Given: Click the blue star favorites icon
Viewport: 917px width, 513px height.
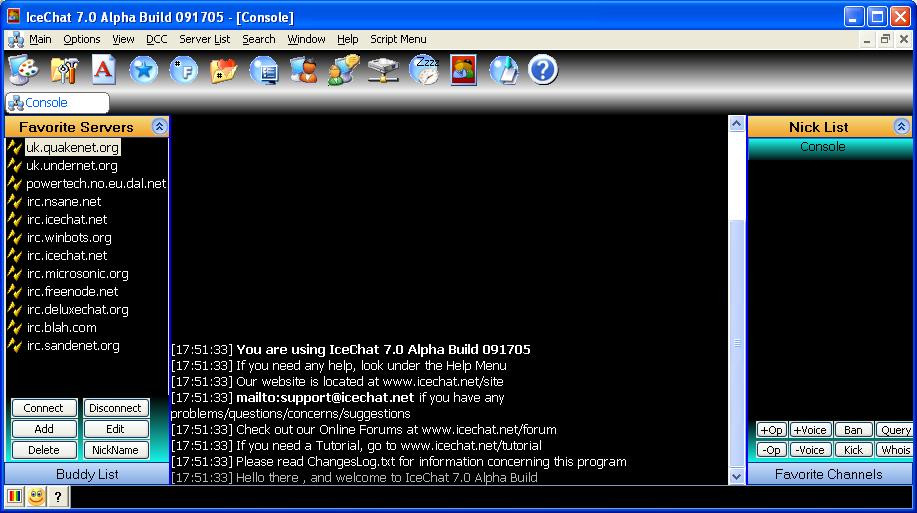Looking at the screenshot, I should [x=143, y=70].
